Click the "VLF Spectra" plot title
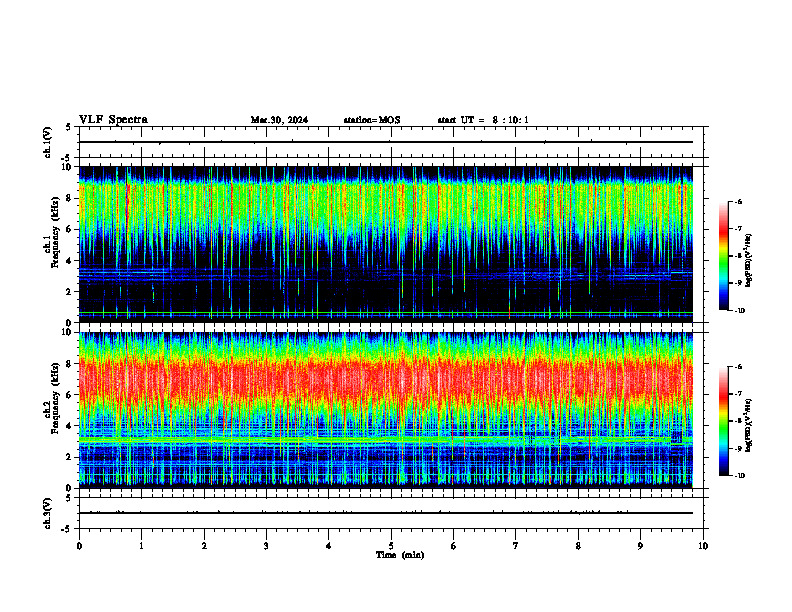Screen dimensions: 792x612 (113, 120)
